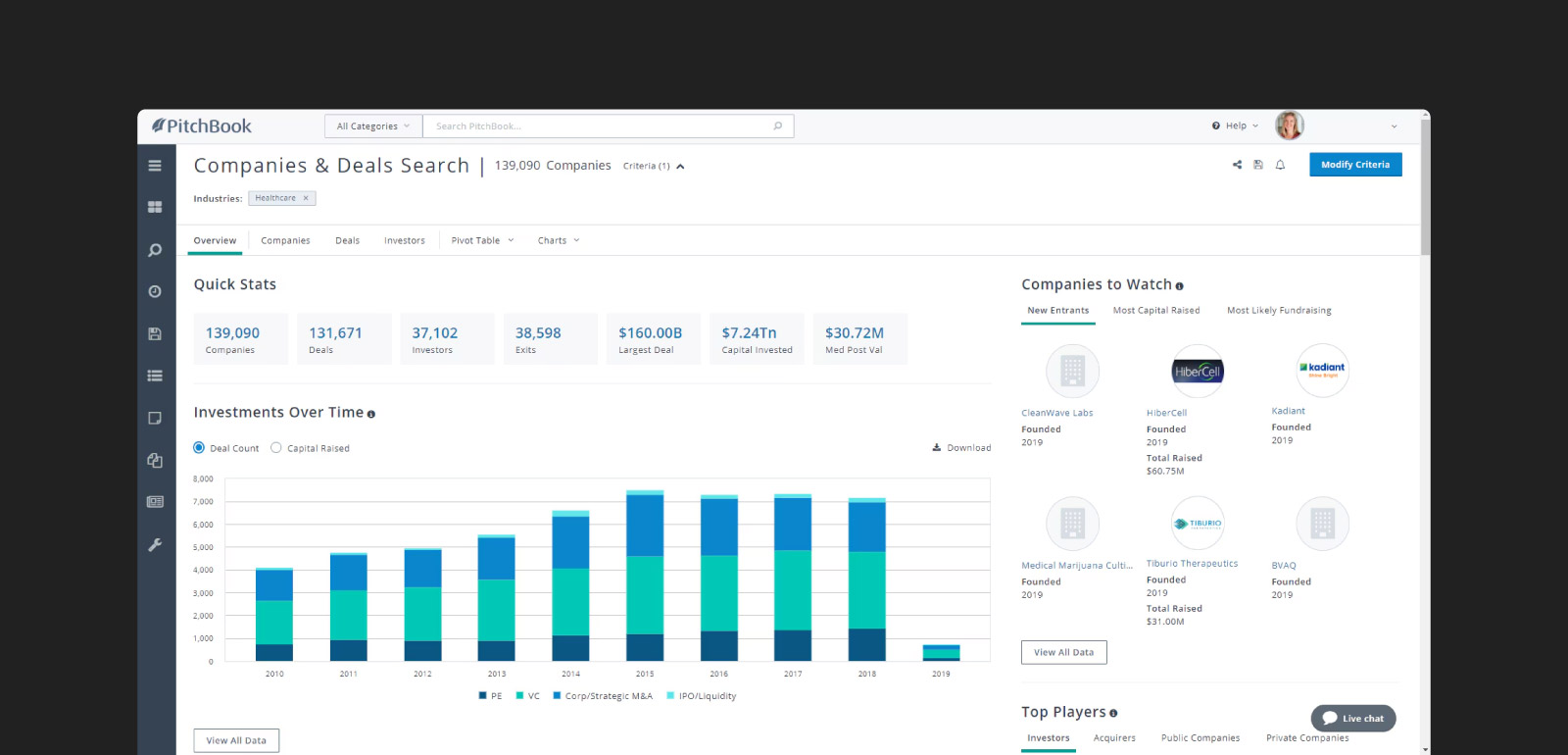Open the Tiburio Therapeutics logo
The width and height of the screenshot is (1568, 755).
(1198, 524)
